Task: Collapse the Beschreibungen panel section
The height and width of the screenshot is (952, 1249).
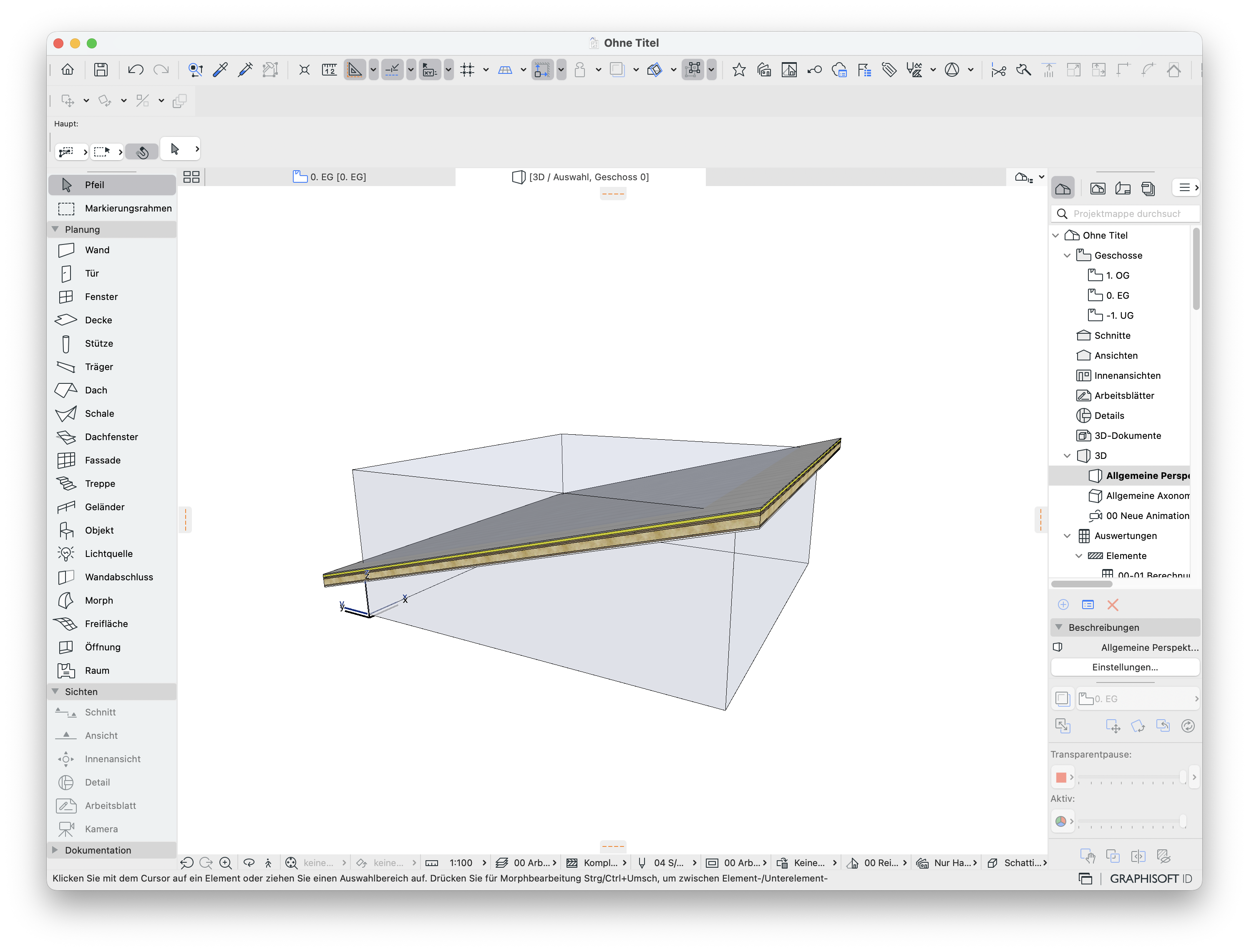Action: point(1059,627)
